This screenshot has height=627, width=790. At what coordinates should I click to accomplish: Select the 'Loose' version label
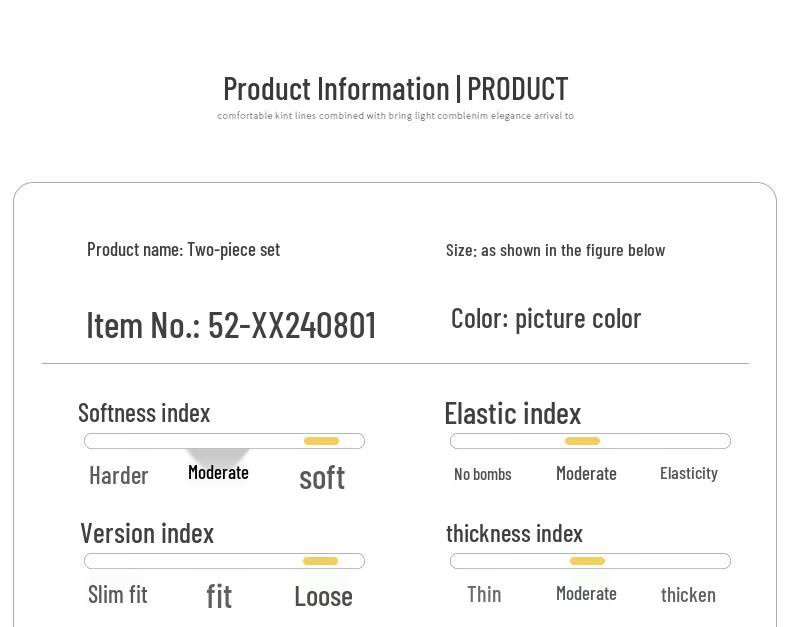click(x=323, y=596)
